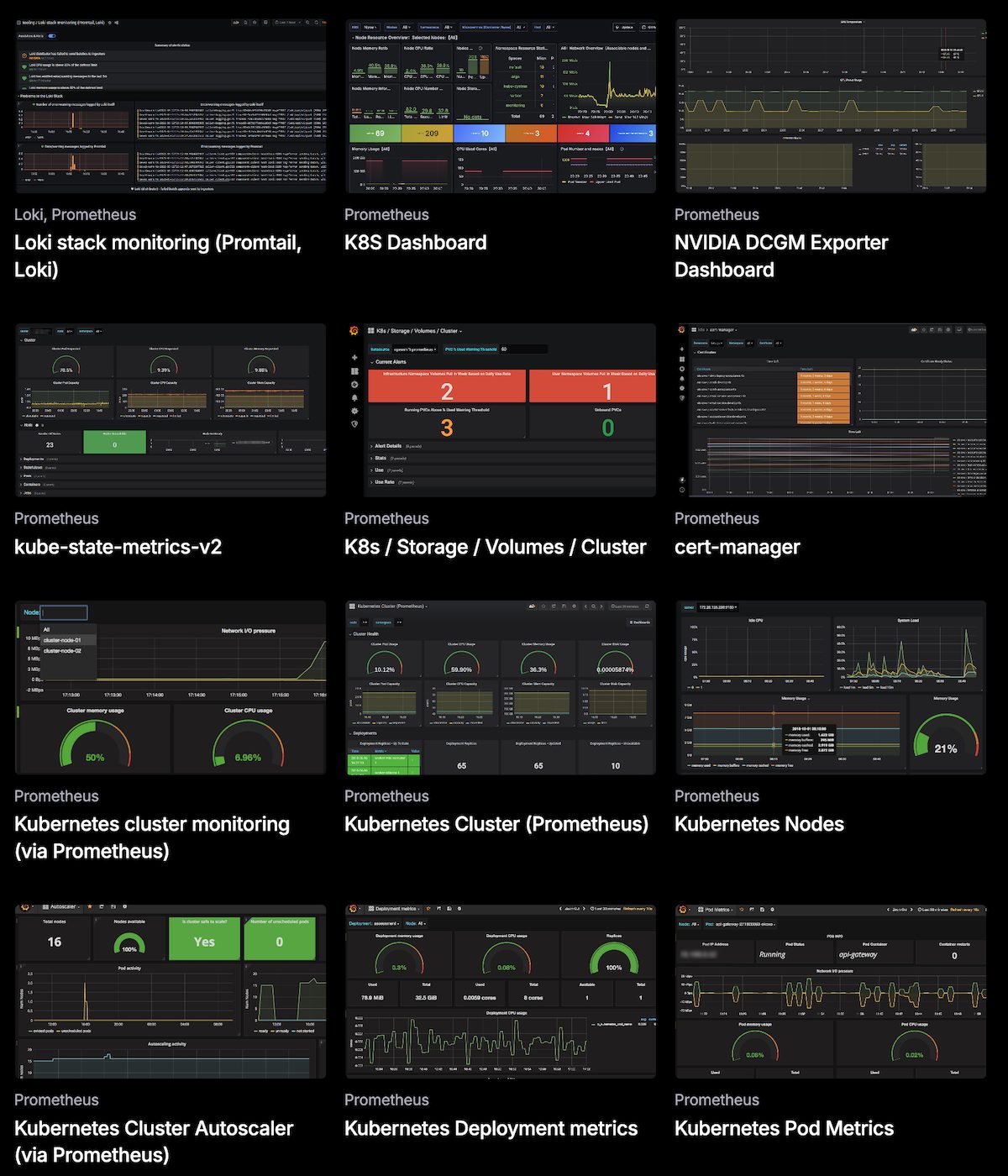The width and height of the screenshot is (1008, 1176).
Task: Open the Kubernetes Nodes dashboard thumbnail
Action: [830, 687]
